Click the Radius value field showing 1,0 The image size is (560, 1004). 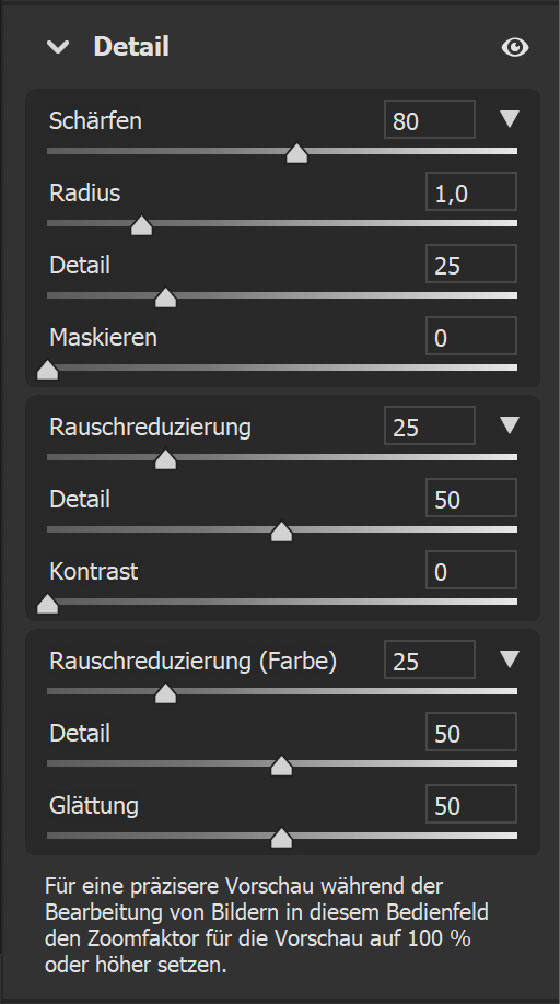click(x=471, y=192)
